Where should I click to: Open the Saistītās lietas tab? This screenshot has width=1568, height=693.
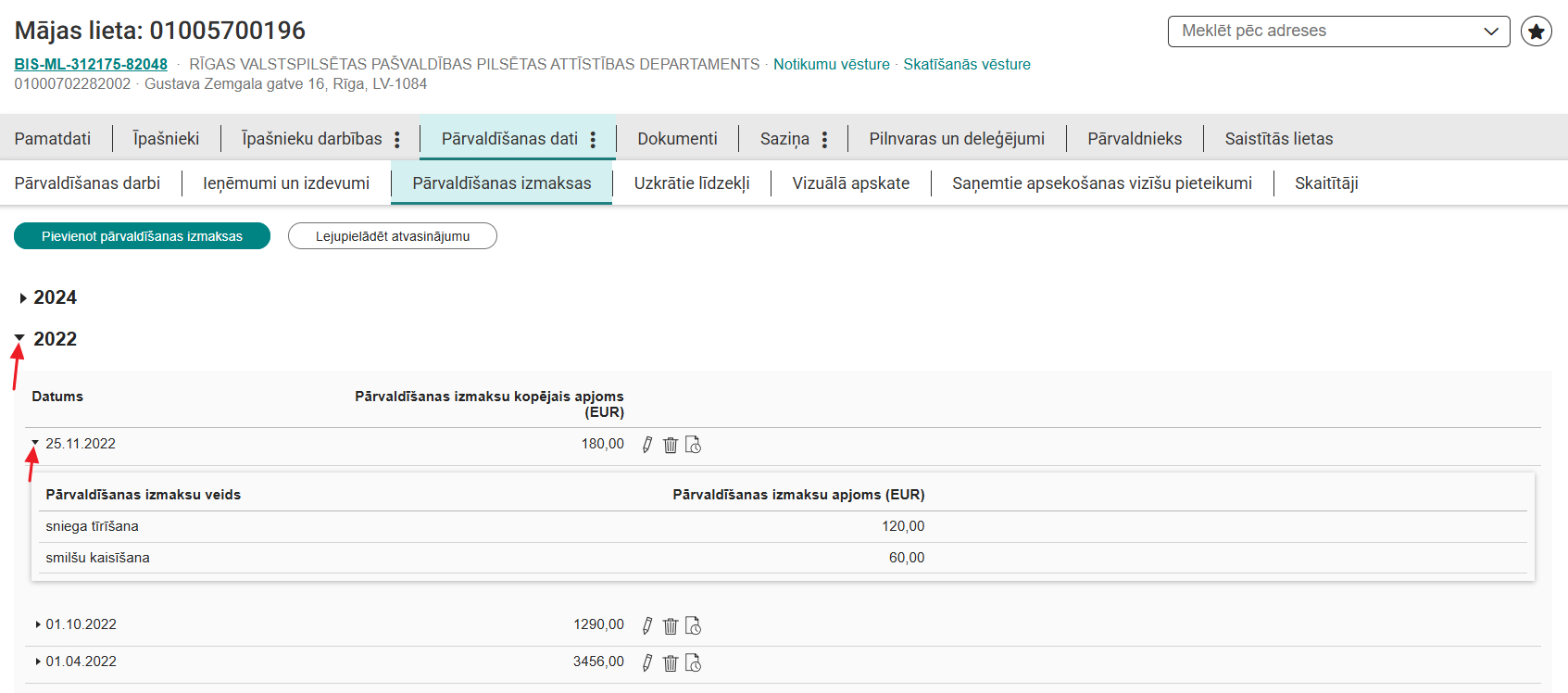pos(1279,139)
